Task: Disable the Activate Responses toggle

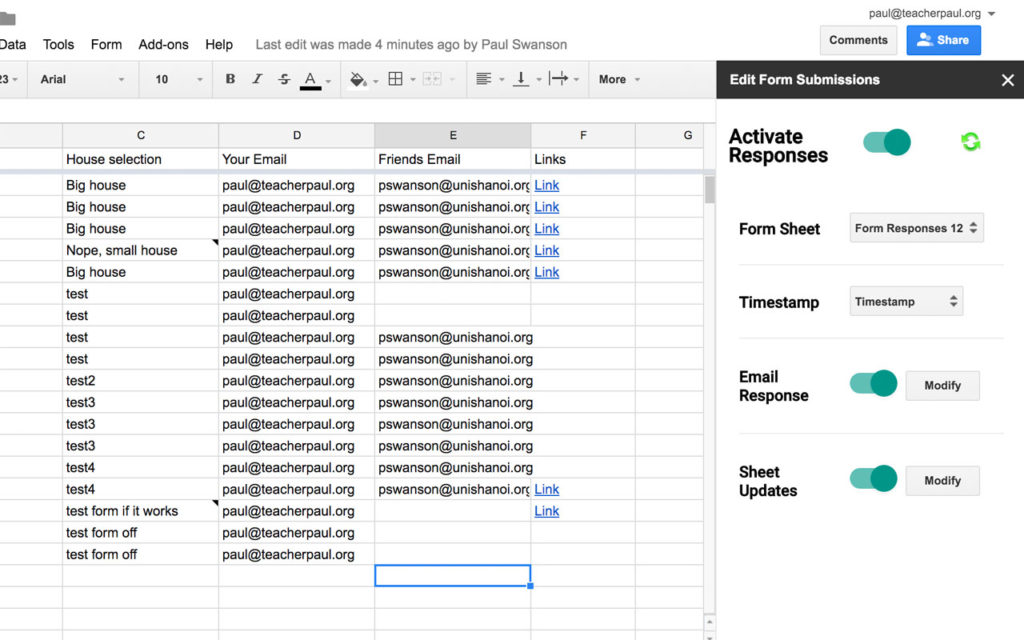Action: [886, 142]
